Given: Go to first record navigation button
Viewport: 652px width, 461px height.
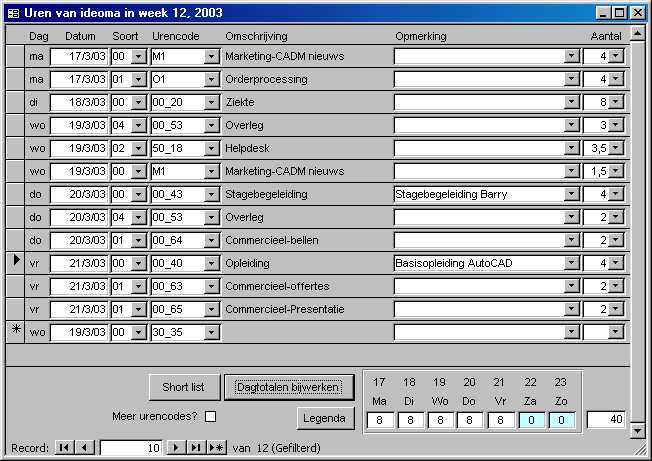Looking at the screenshot, I should point(64,448).
